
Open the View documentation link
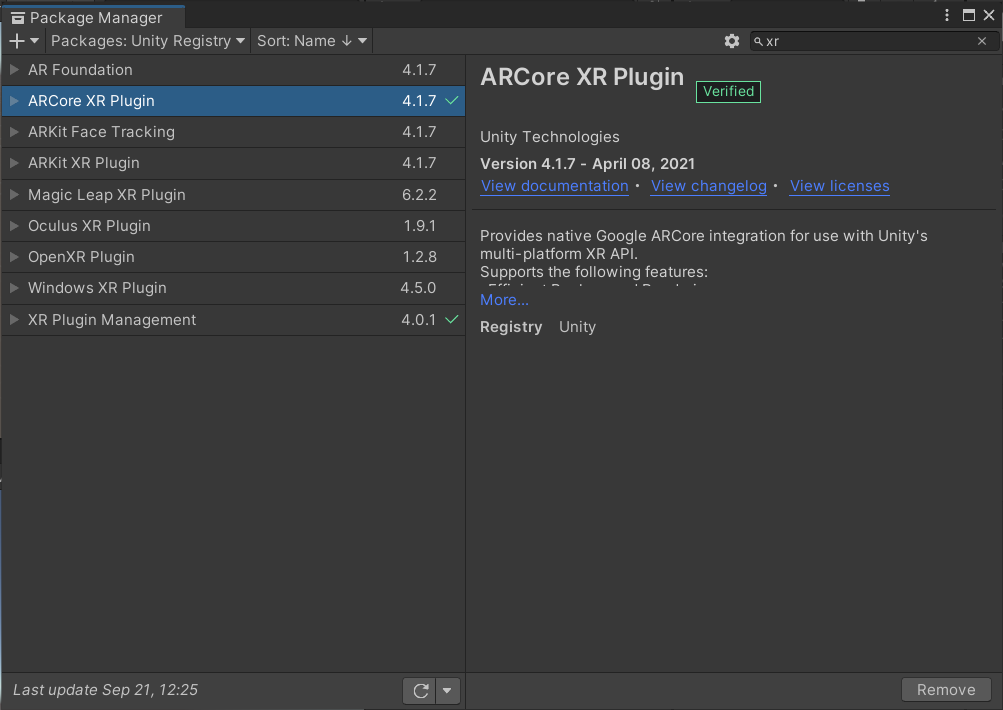click(555, 186)
